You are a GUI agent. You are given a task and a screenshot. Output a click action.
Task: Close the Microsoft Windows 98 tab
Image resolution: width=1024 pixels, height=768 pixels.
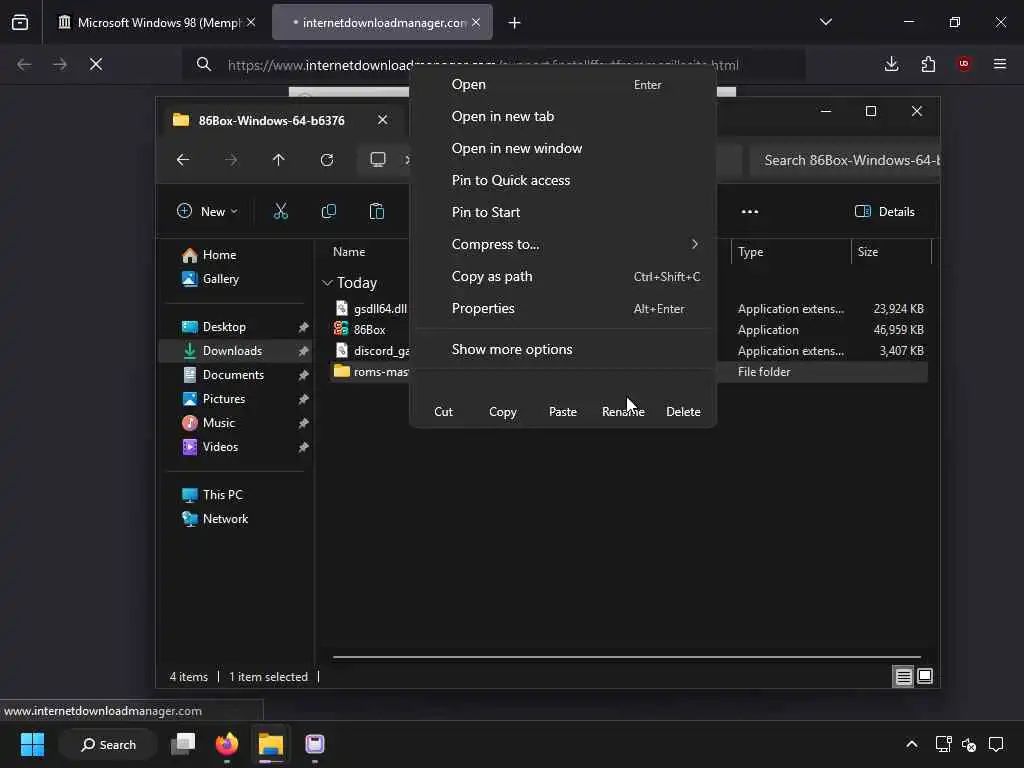click(x=251, y=22)
